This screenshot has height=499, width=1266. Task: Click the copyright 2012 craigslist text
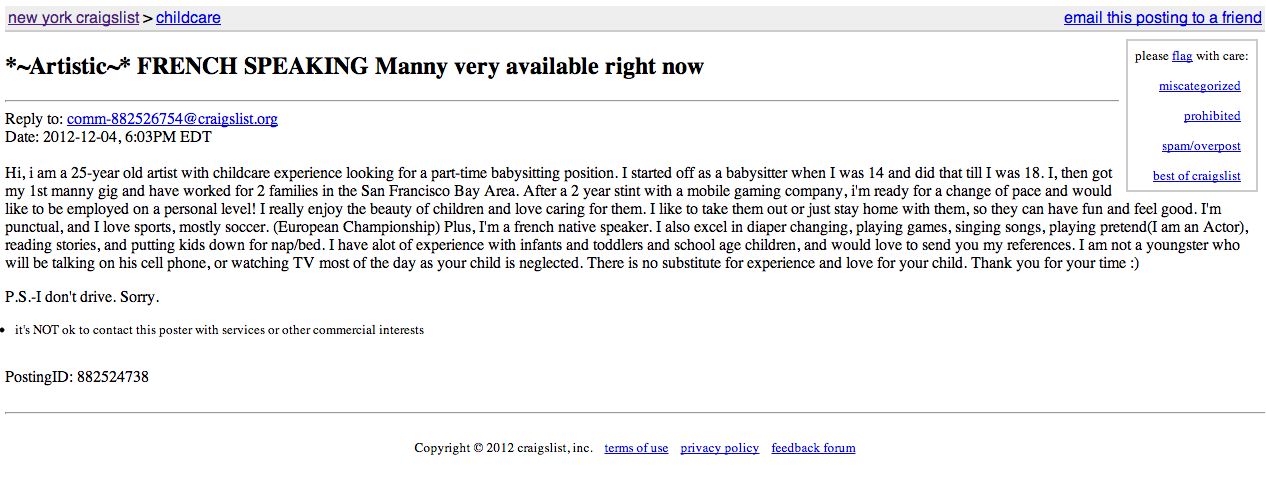503,448
